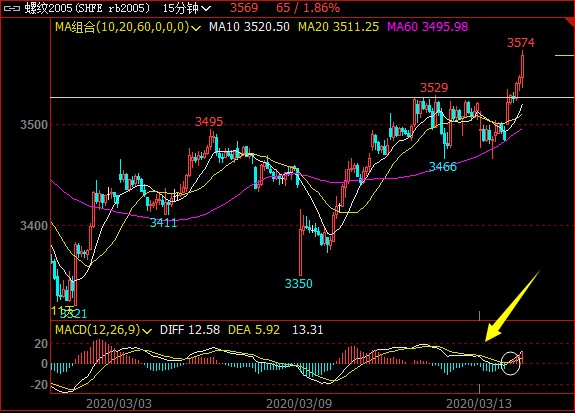This screenshot has height=413, width=575.
Task: Select the MA60 3495.98 label
Action: (x=428, y=27)
